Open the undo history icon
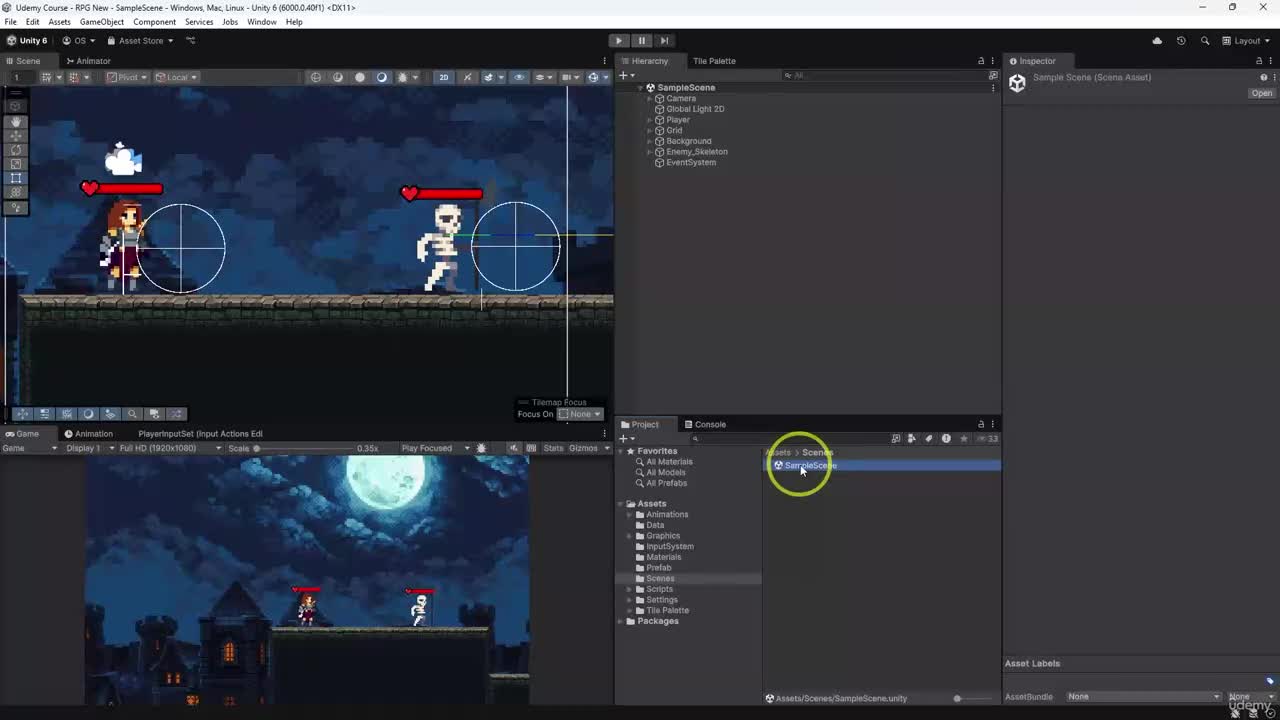 click(1181, 41)
